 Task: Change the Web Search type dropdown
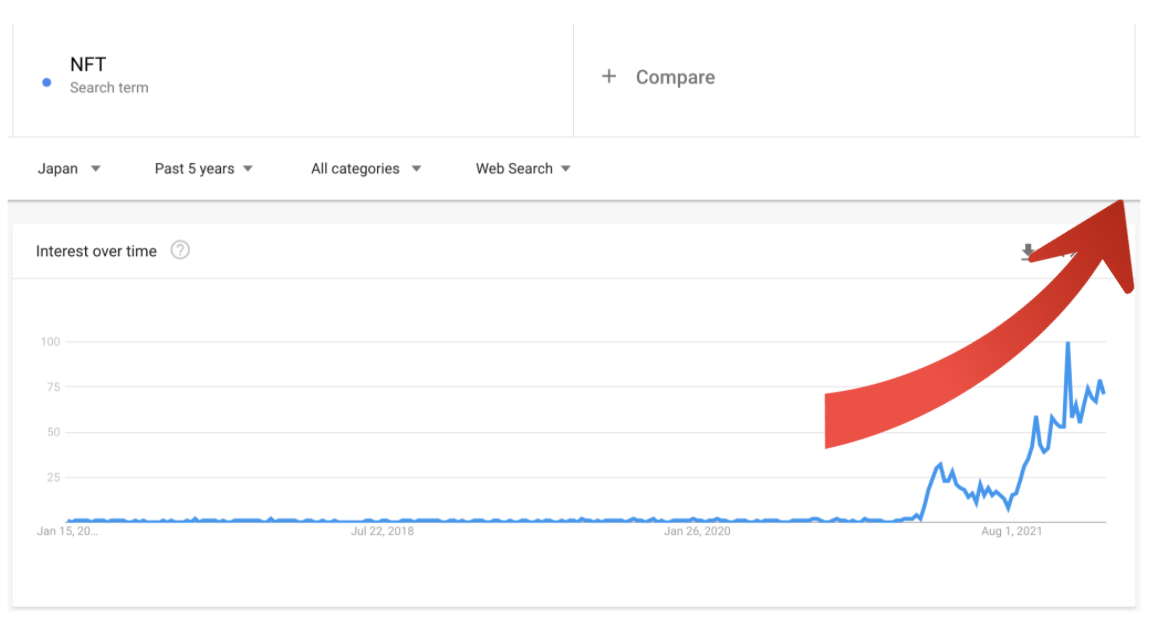tap(523, 169)
